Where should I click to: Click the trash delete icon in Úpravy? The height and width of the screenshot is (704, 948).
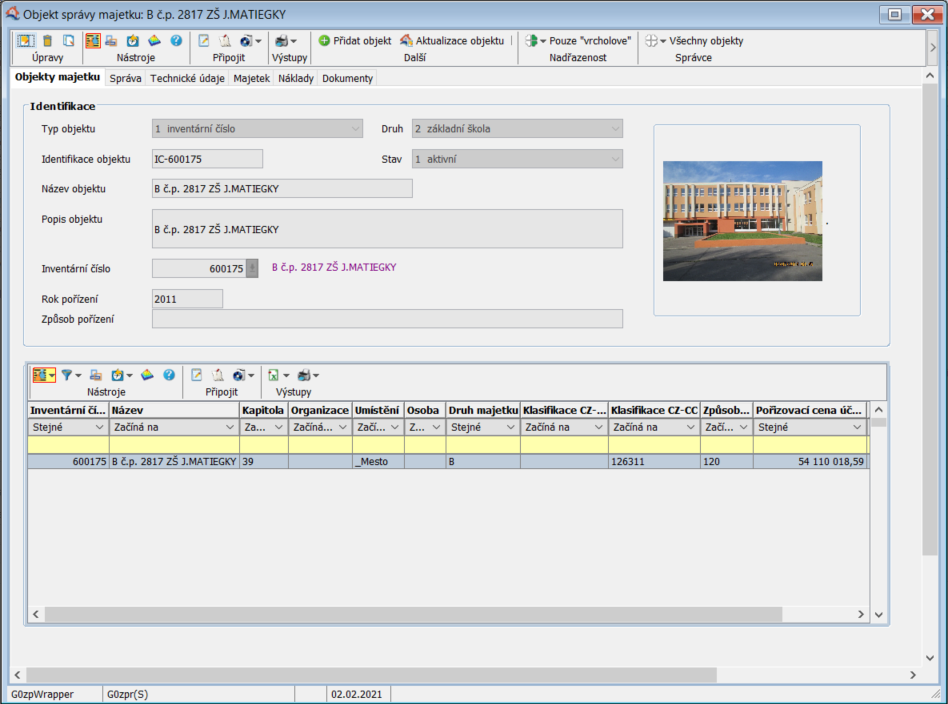point(47,41)
